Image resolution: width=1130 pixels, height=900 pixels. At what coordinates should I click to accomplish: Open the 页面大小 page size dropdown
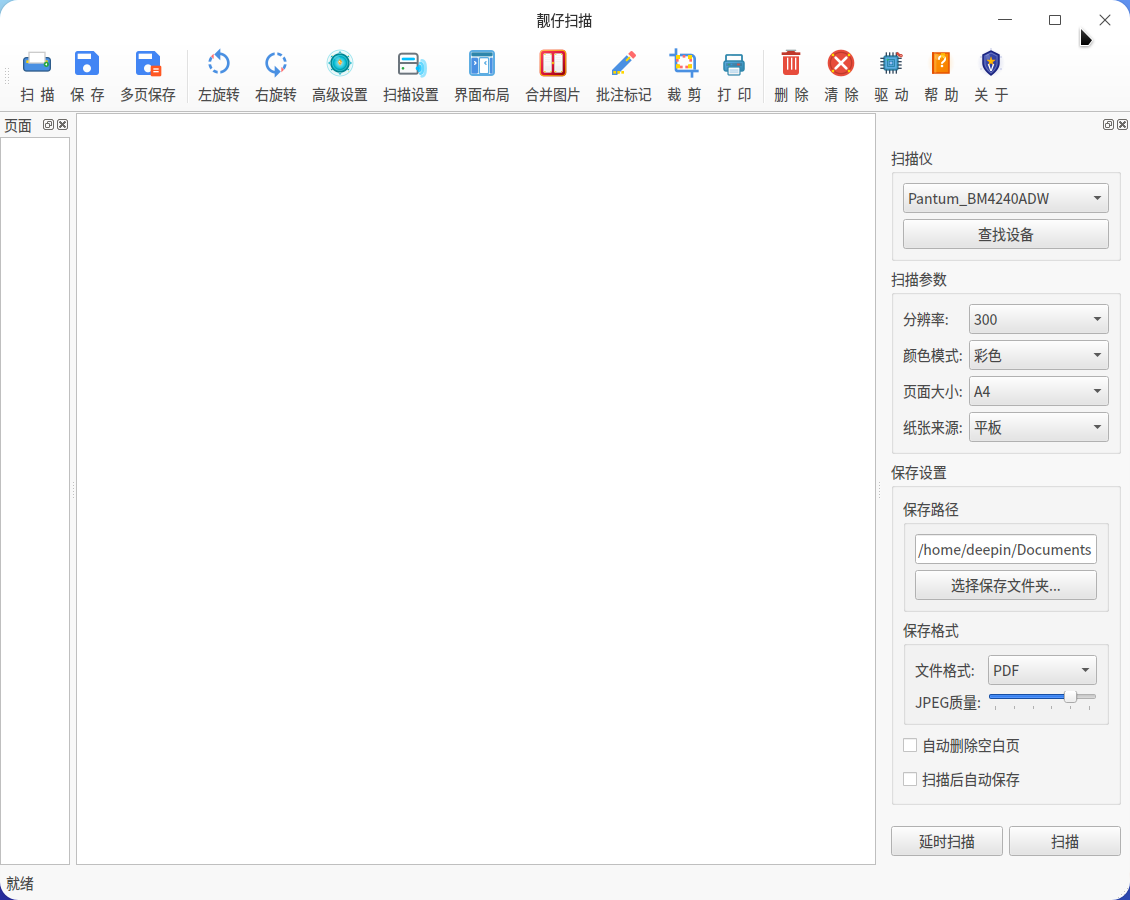[1038, 391]
